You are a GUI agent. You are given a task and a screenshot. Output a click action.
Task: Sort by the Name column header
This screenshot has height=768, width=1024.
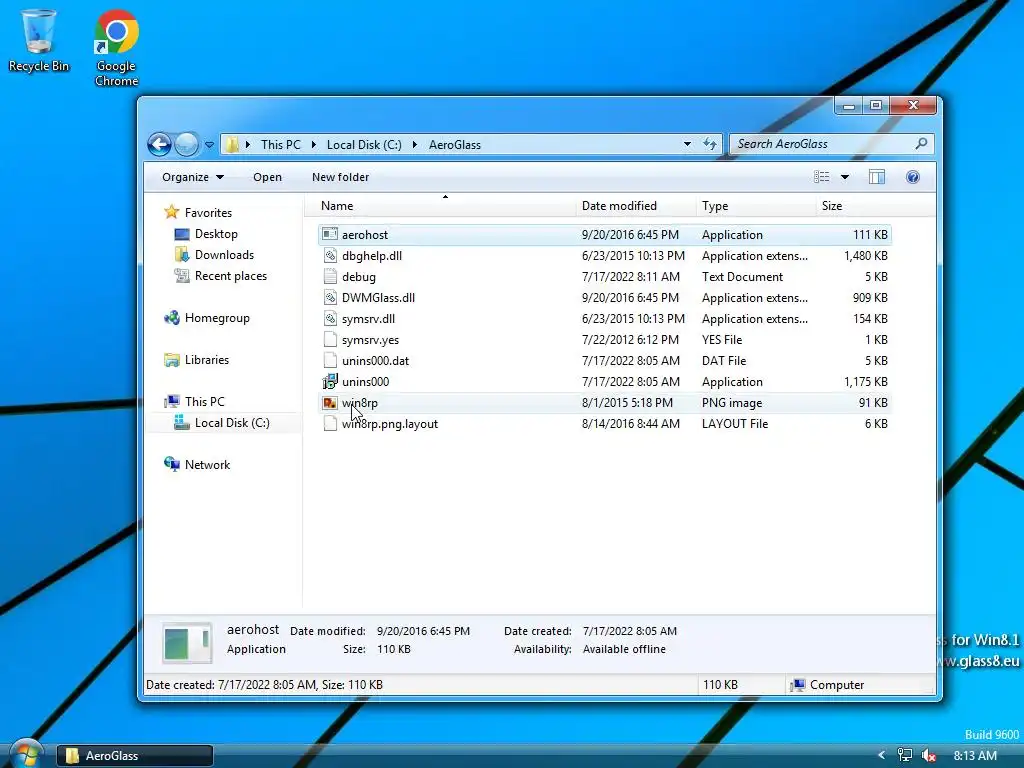click(x=441, y=206)
